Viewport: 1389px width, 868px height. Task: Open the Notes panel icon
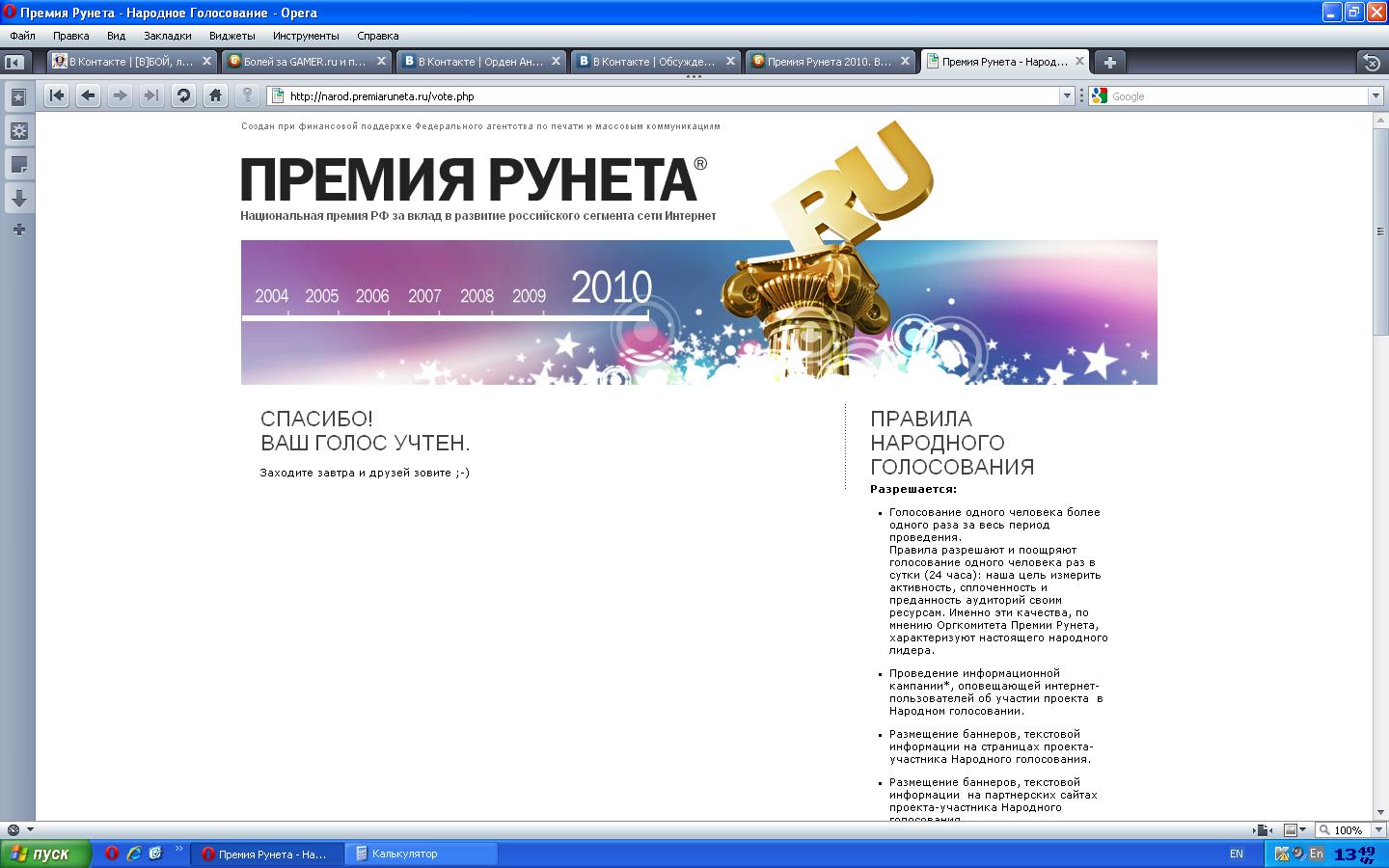point(18,165)
